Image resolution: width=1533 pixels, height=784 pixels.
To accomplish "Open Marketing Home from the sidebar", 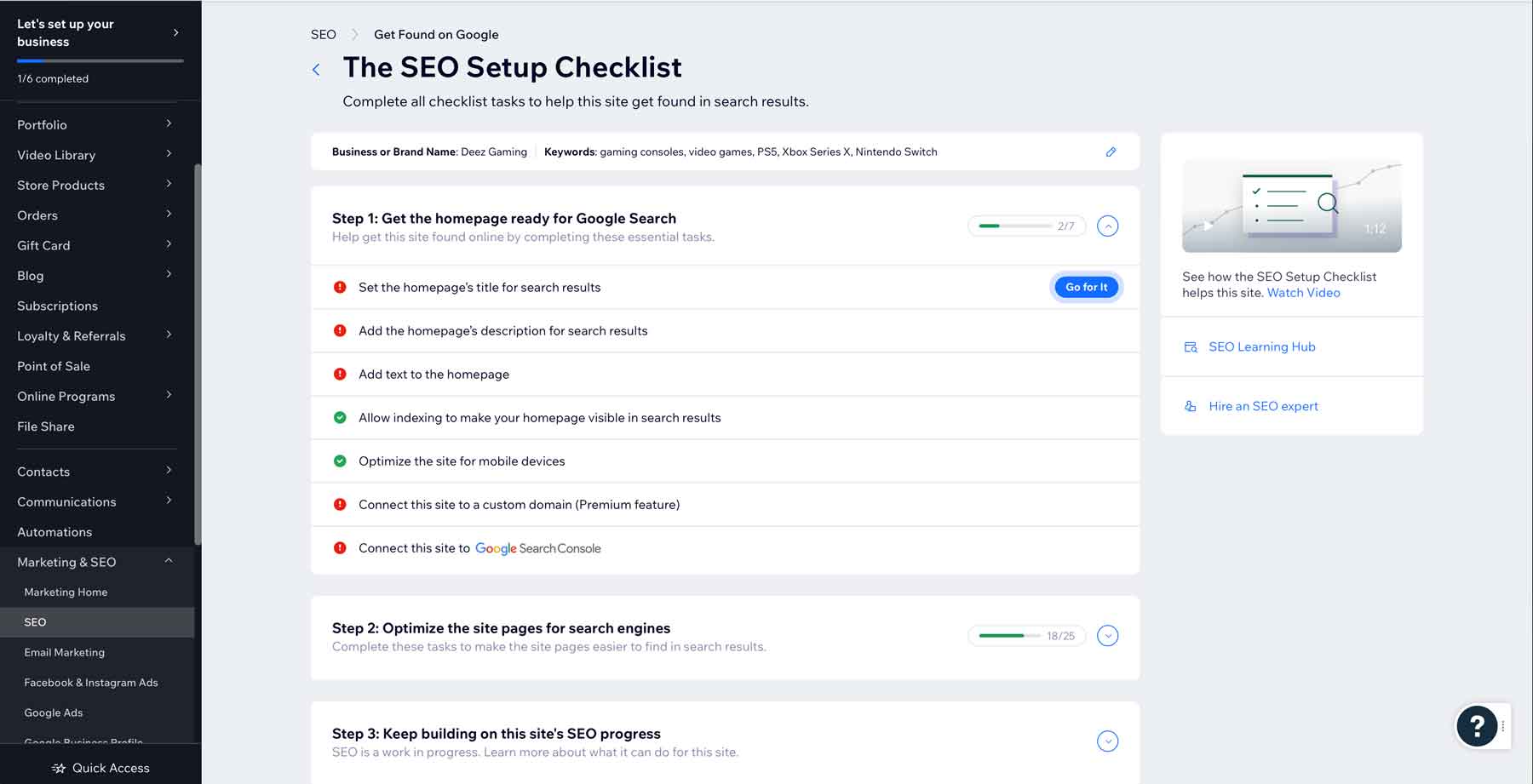I will pyautogui.click(x=66, y=592).
